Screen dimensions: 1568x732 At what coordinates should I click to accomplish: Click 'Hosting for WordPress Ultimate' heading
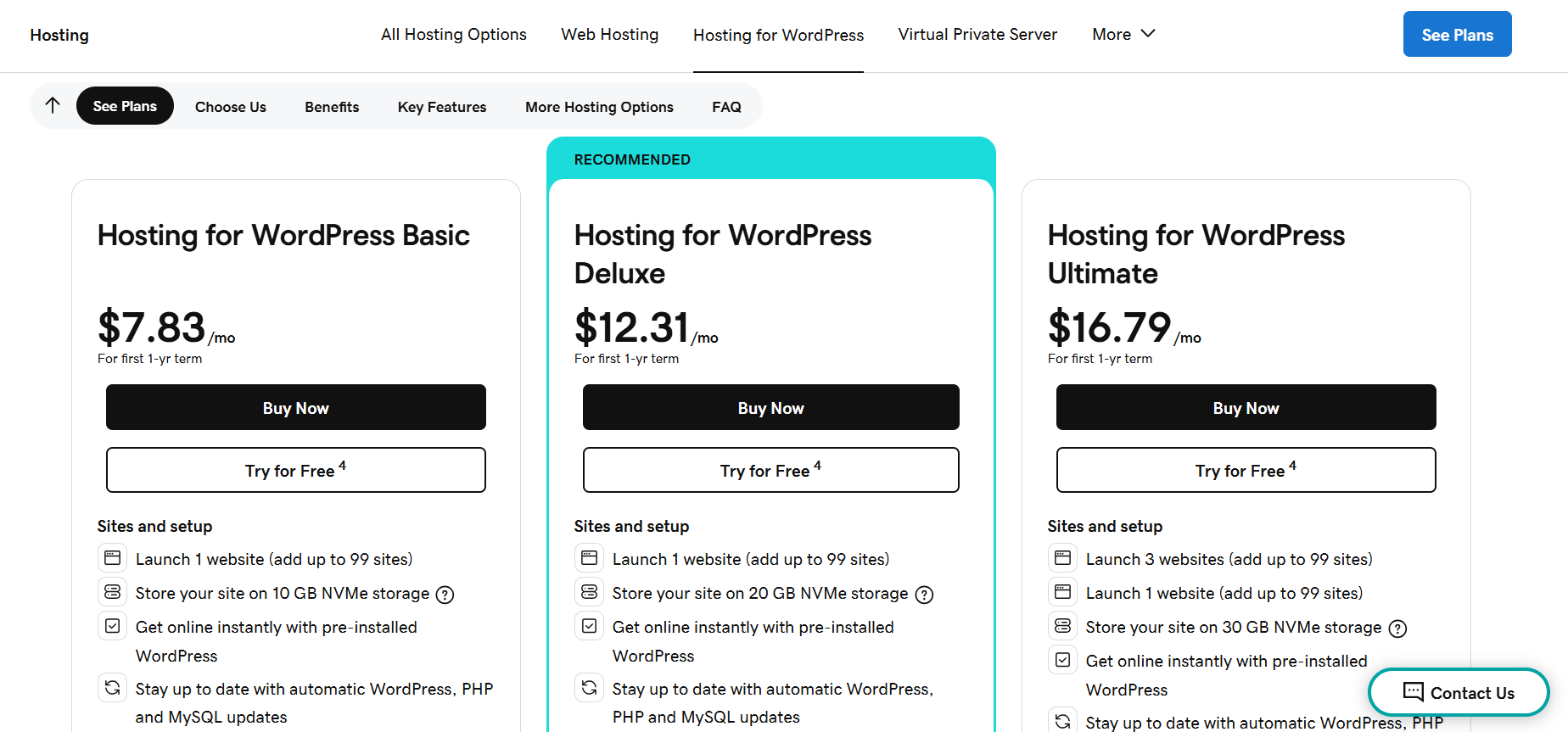1196,254
